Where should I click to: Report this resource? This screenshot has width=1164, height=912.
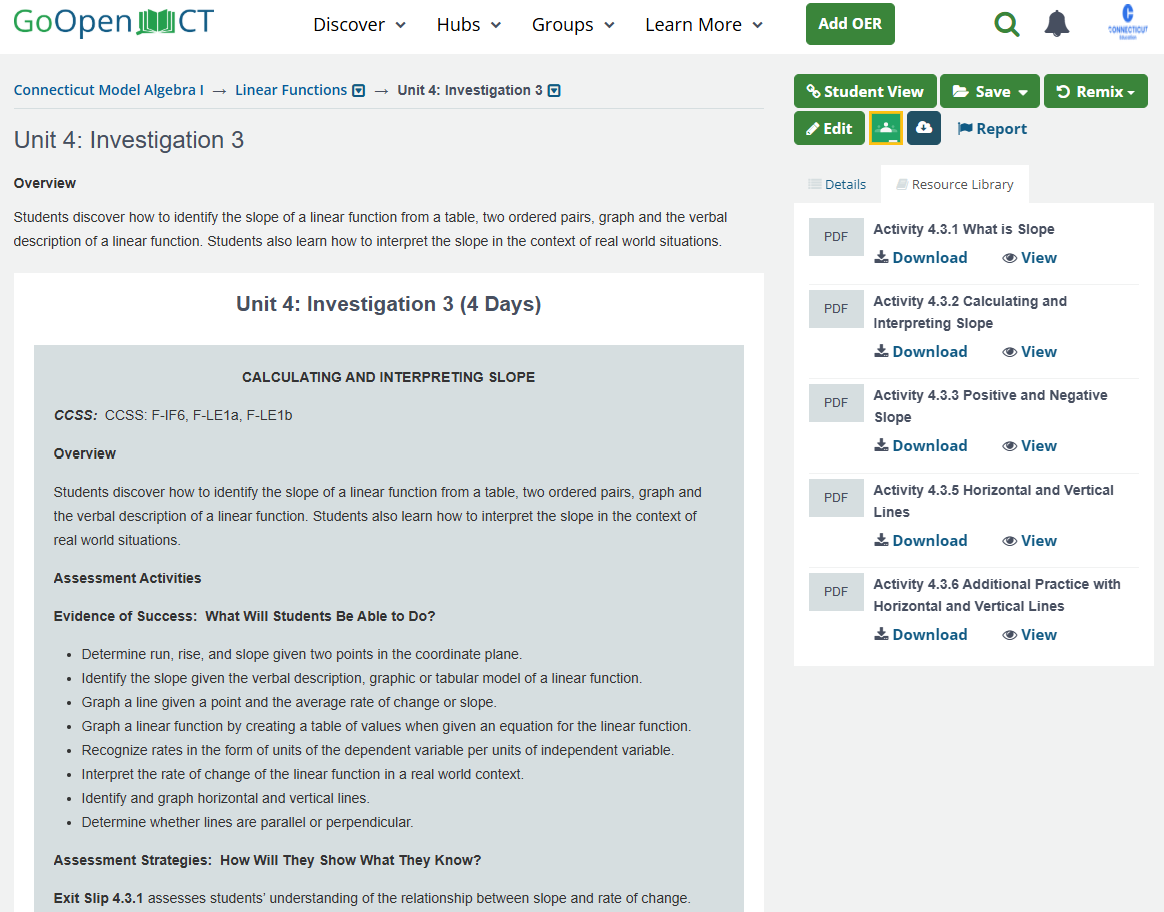tap(992, 129)
